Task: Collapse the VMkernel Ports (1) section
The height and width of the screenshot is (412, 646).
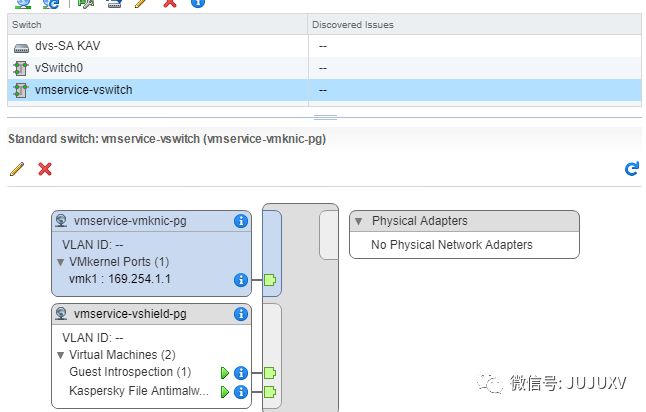Action: 61,262
